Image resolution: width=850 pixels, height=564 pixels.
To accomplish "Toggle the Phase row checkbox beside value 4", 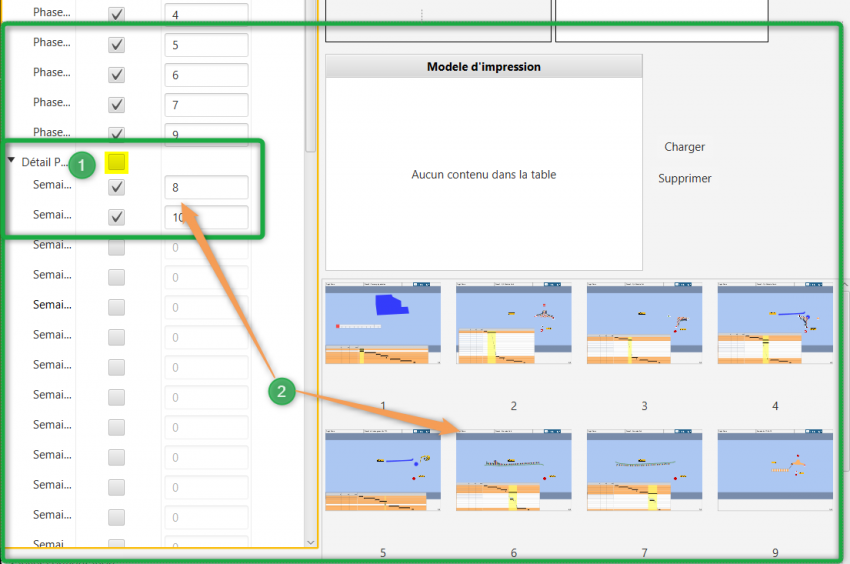I will click(x=117, y=14).
